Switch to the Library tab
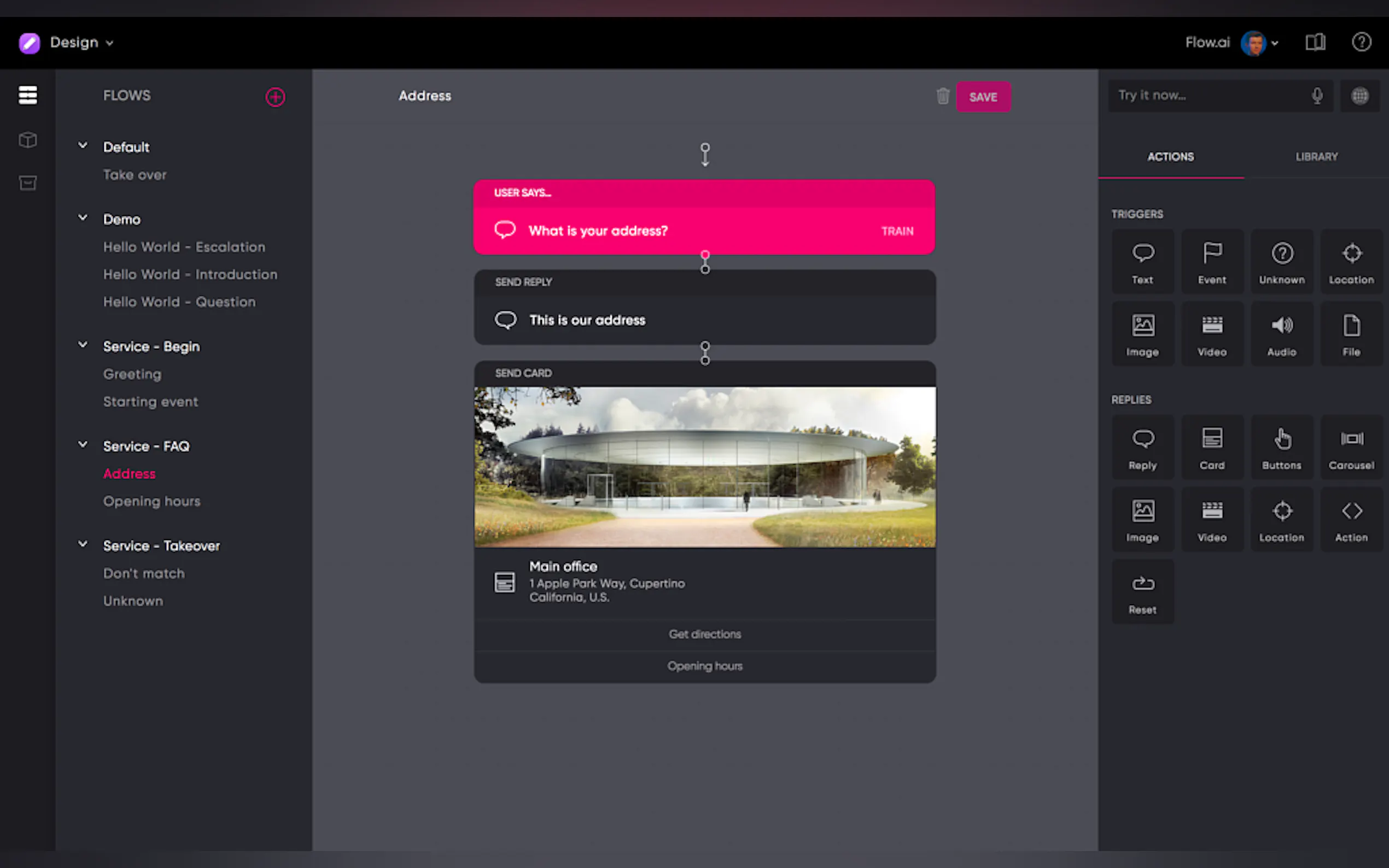1389x868 pixels. tap(1316, 157)
